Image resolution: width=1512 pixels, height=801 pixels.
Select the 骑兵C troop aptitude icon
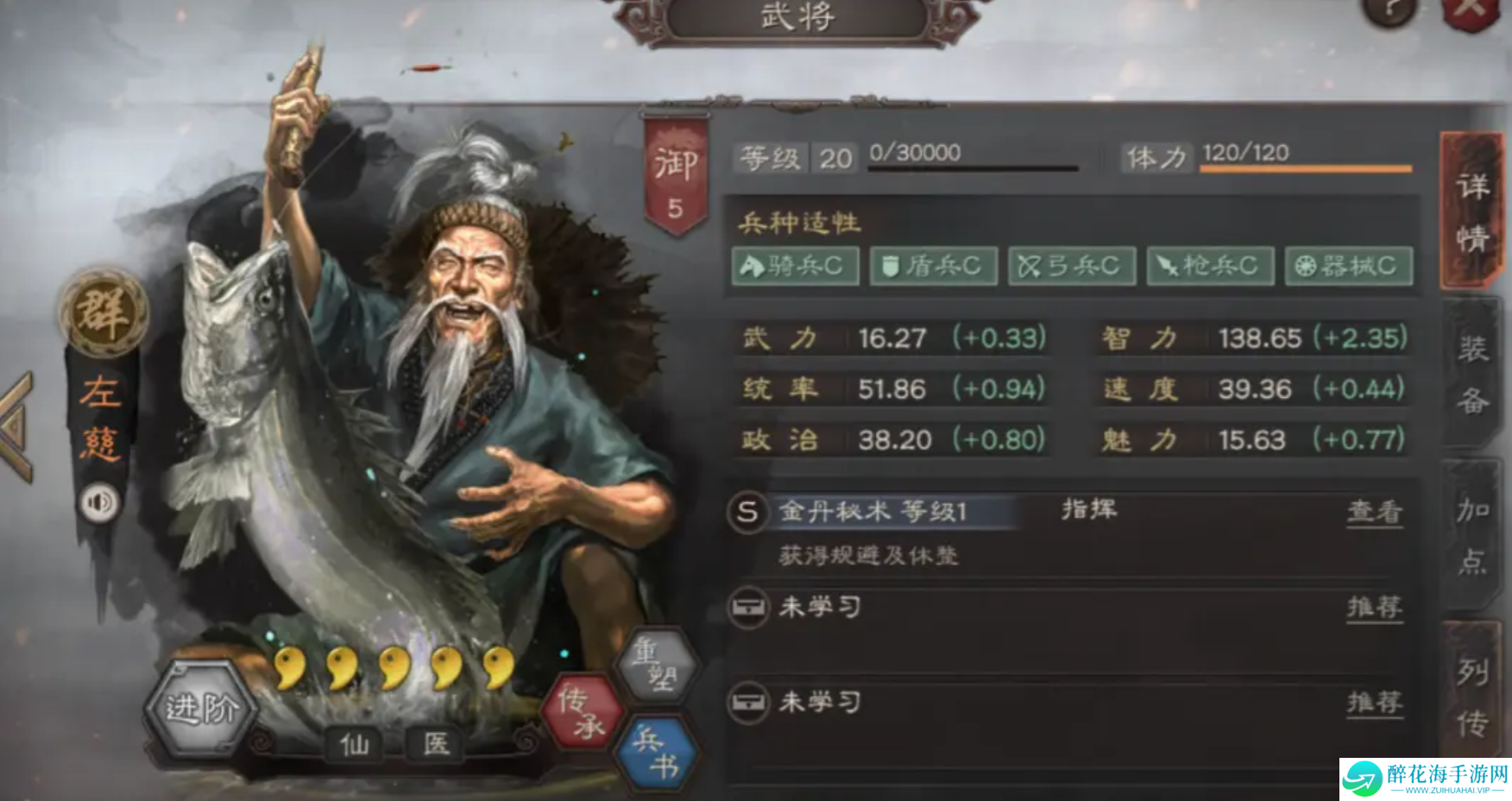(795, 266)
